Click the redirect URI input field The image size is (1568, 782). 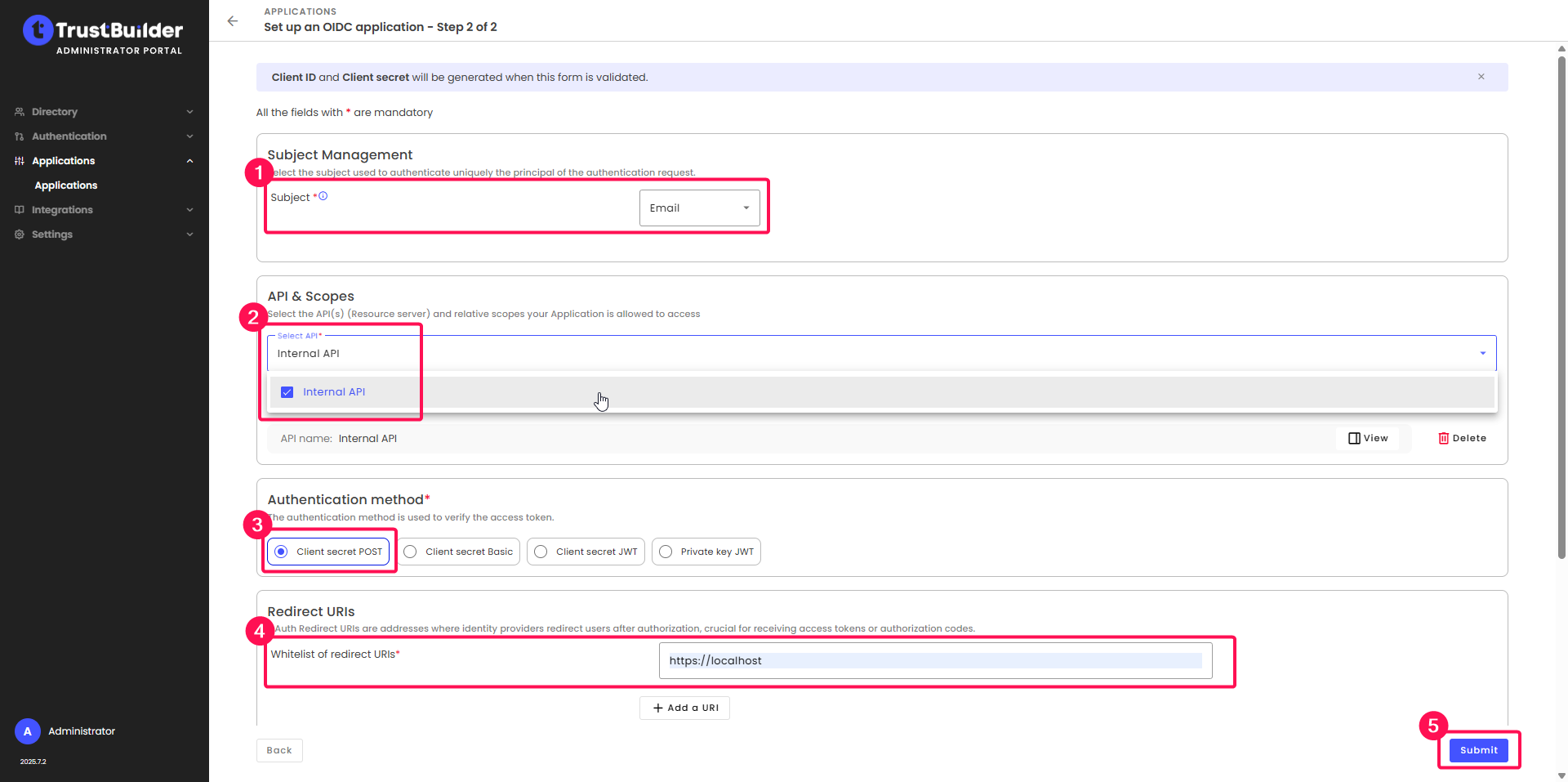(x=934, y=660)
